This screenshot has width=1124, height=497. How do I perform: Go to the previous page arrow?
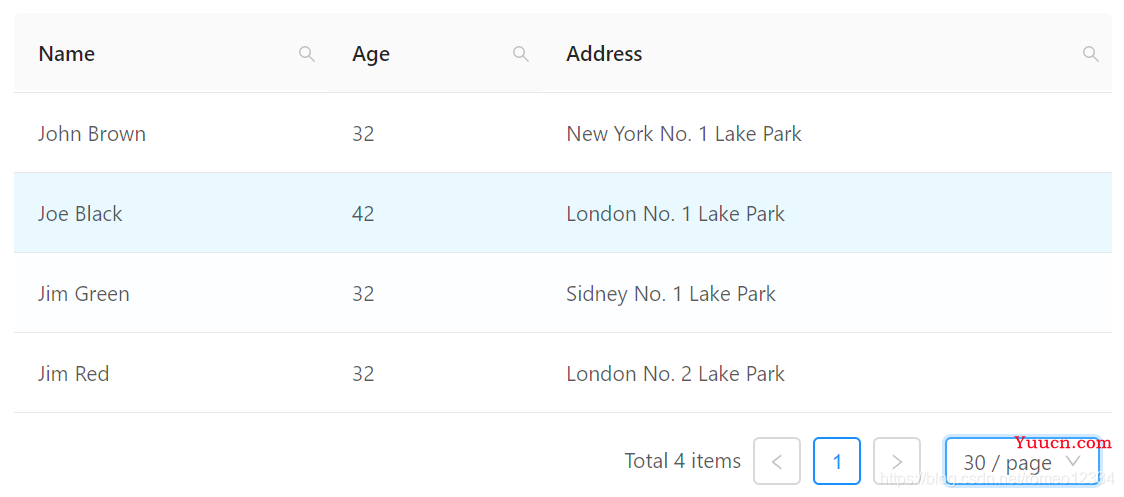(776, 461)
